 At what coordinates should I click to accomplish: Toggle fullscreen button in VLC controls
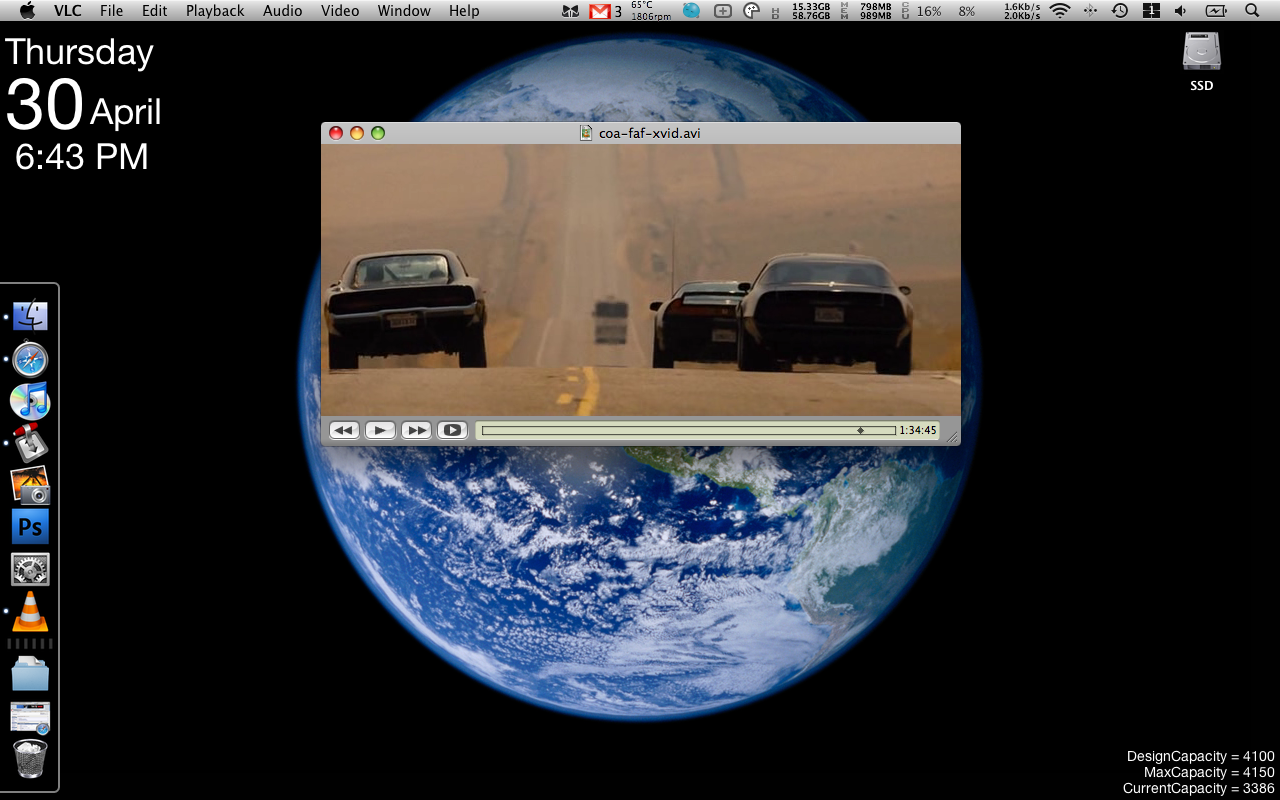point(452,430)
